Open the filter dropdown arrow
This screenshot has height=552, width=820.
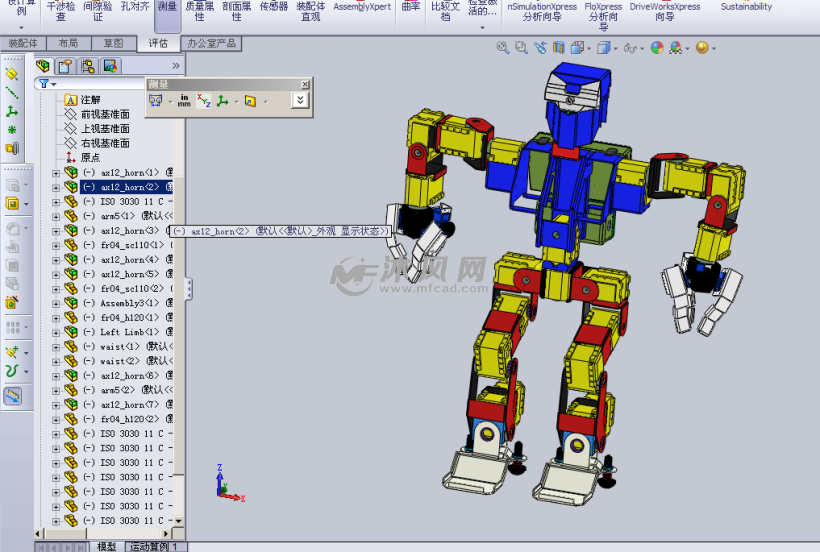(x=53, y=84)
